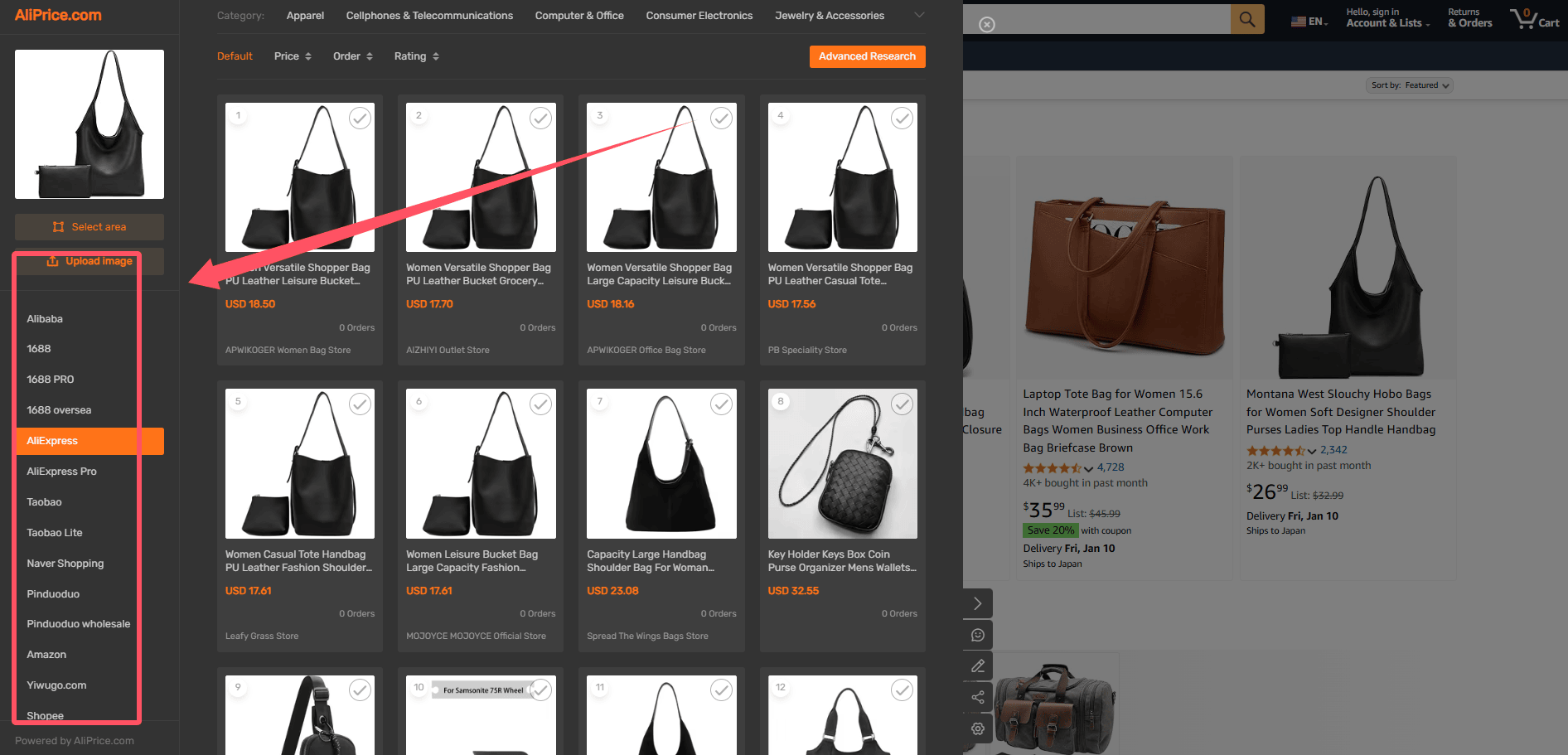The width and height of the screenshot is (1568, 755).
Task: Open 2,342 reviews for Montana West bag
Action: tap(1333, 450)
